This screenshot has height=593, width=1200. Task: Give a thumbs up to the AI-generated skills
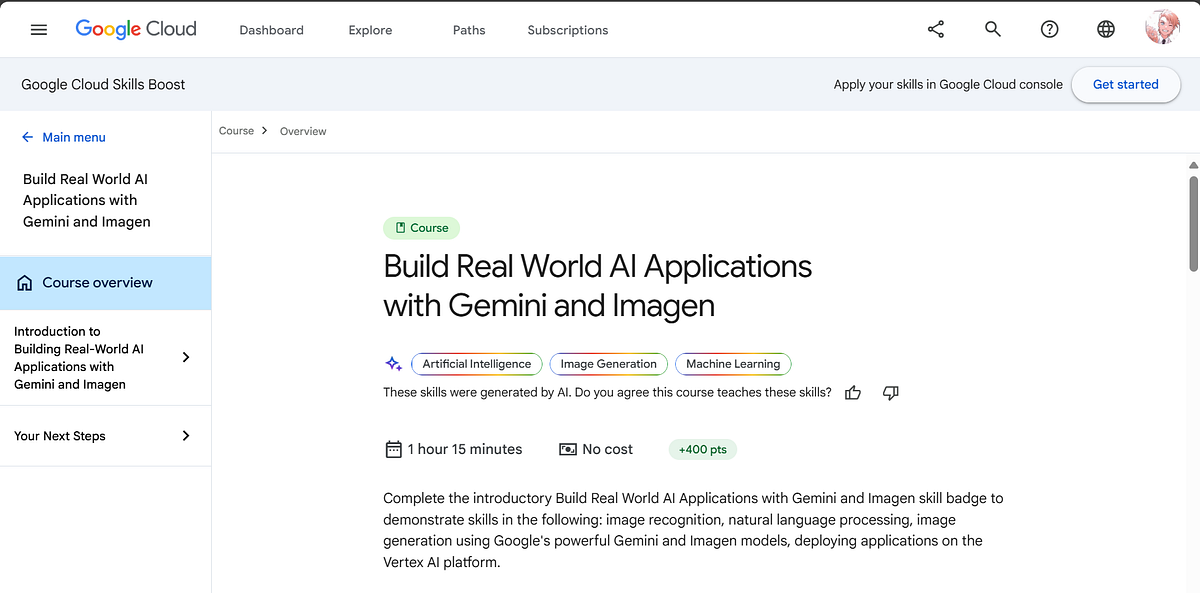point(852,392)
